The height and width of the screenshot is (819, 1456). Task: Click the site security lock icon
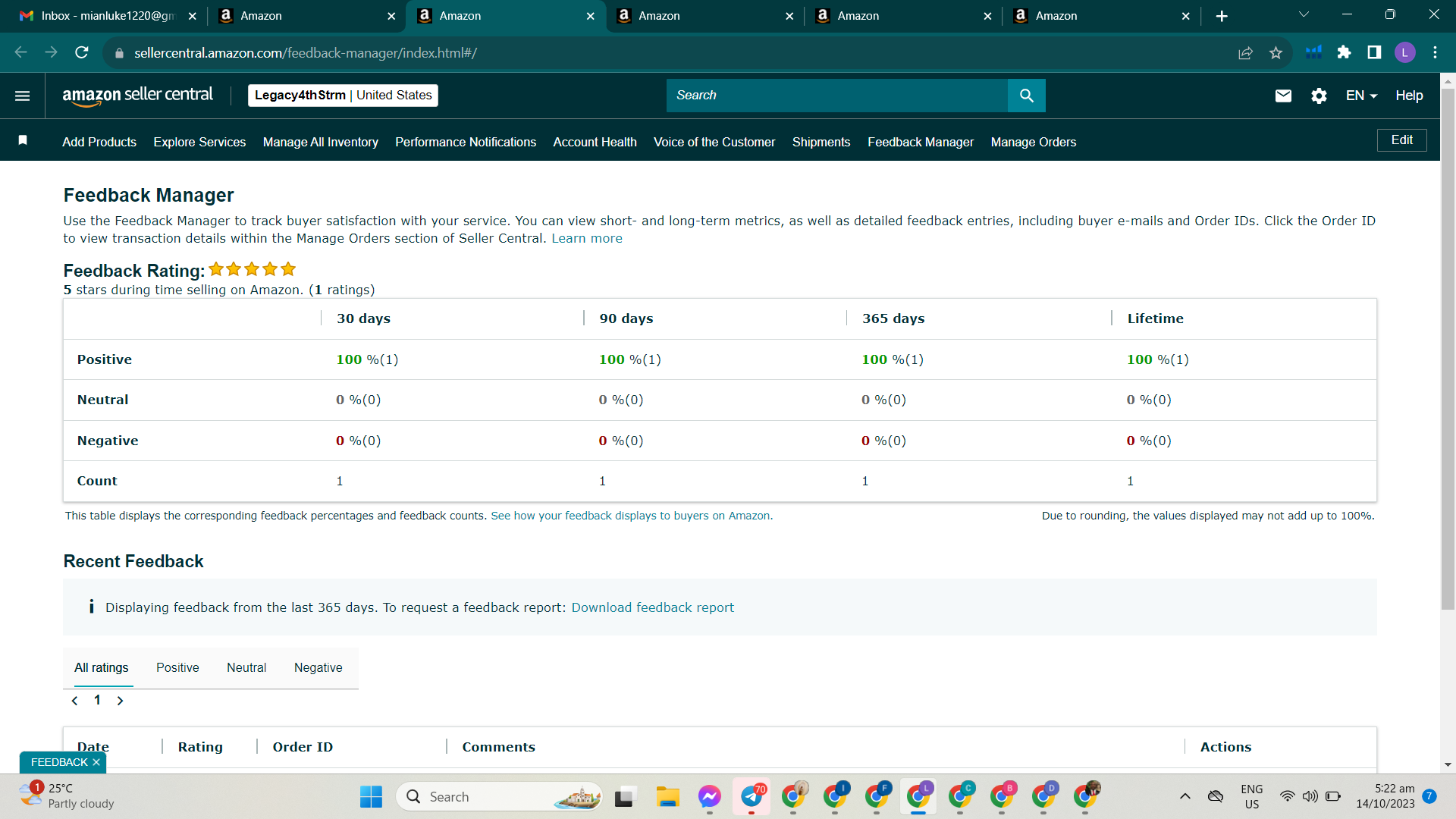118,53
